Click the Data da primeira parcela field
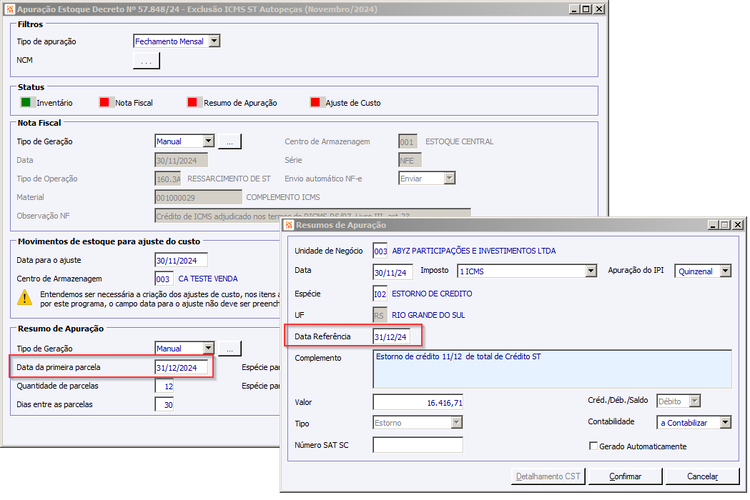The image size is (750, 500). pos(181,367)
